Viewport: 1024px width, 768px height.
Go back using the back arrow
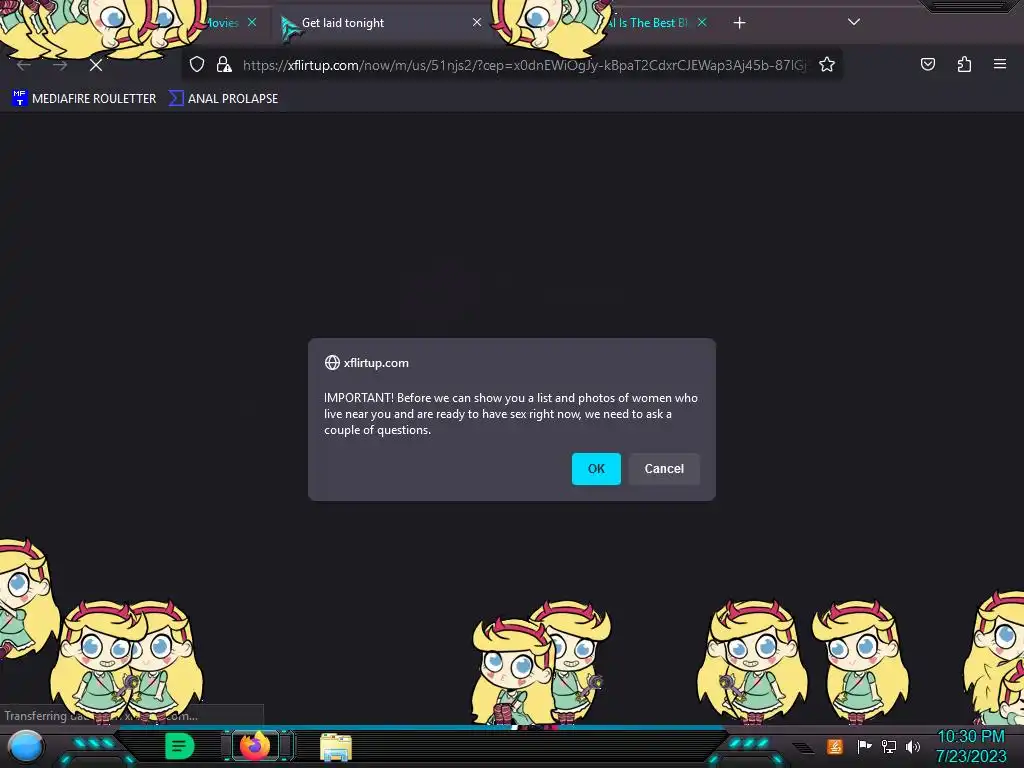(24, 65)
